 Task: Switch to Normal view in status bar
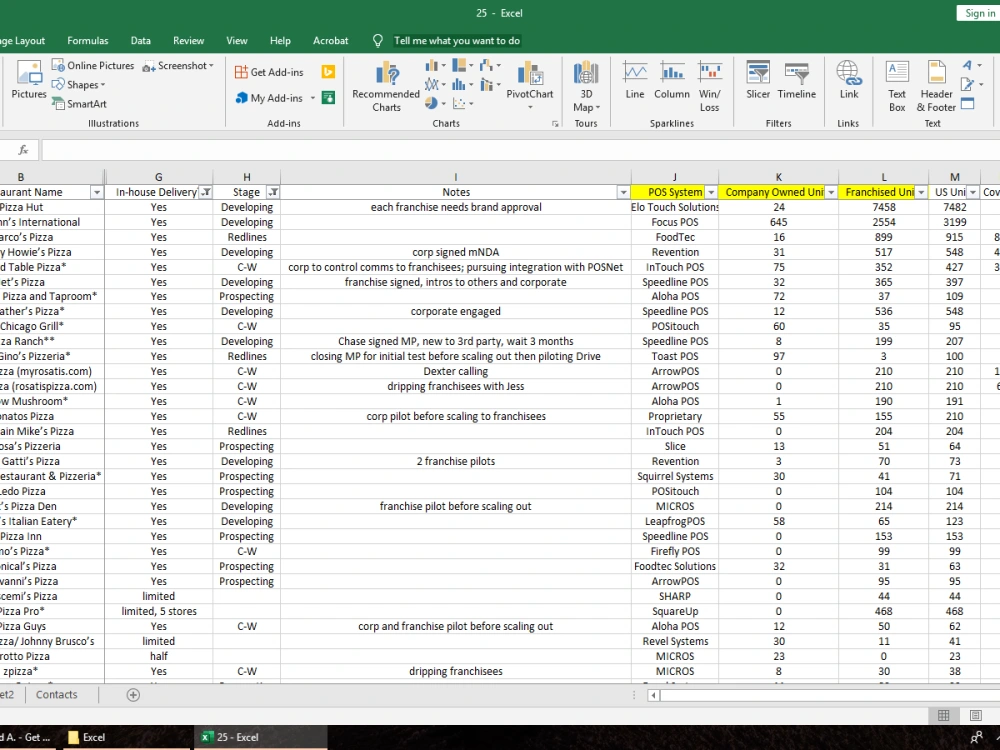point(943,716)
